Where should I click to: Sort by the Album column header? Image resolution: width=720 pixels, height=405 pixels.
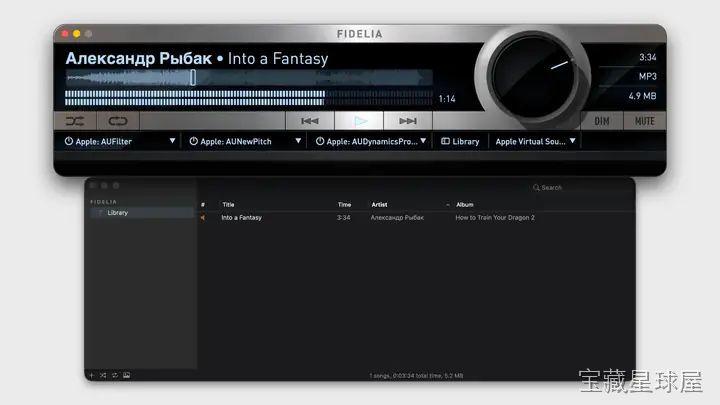click(x=465, y=205)
